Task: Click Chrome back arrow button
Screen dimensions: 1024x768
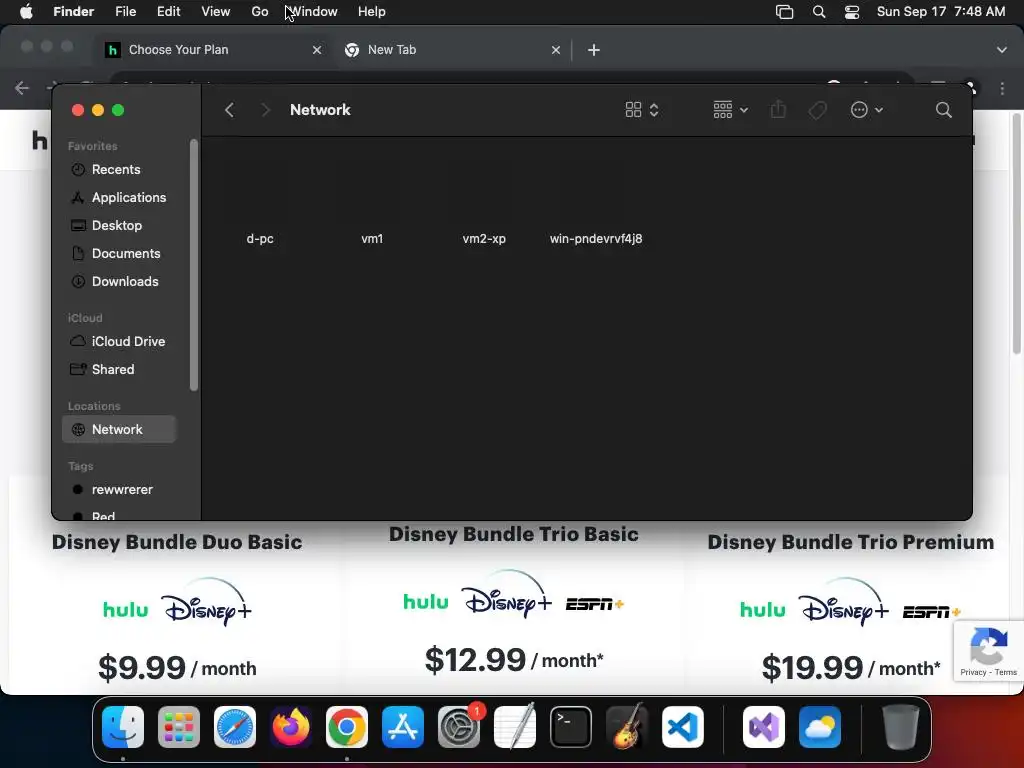Action: tap(22, 88)
